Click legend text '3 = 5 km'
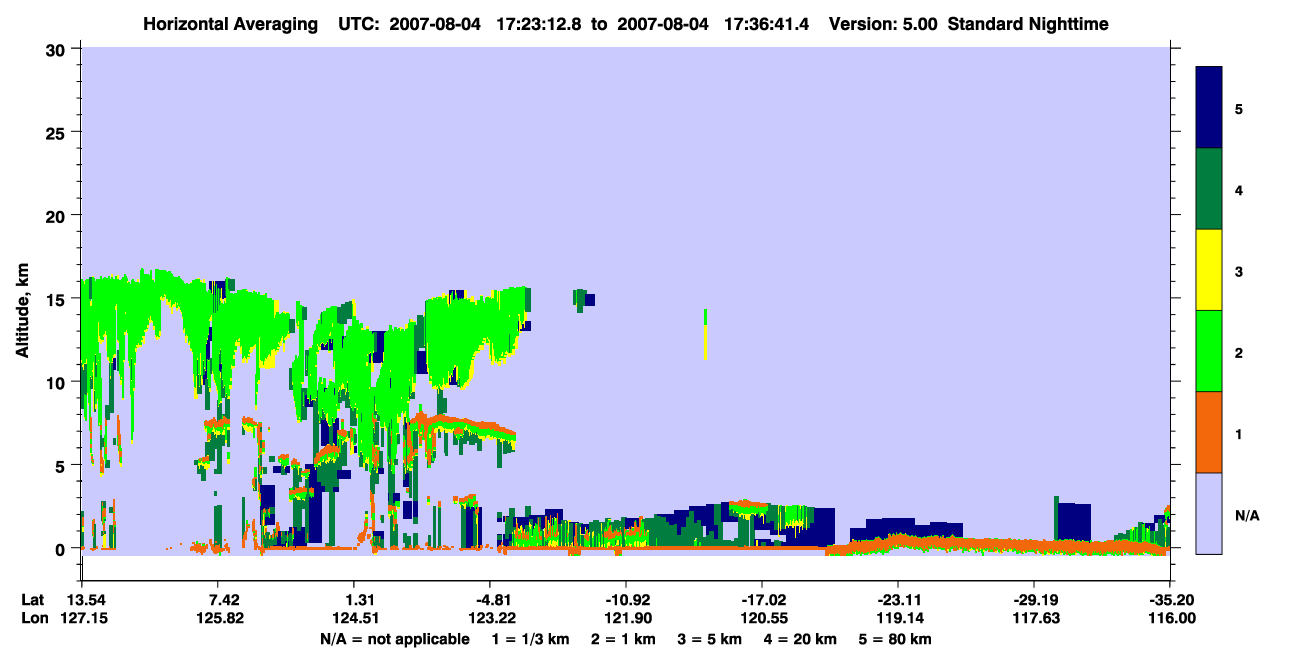Screen dimensions: 1300x667 [x=709, y=639]
